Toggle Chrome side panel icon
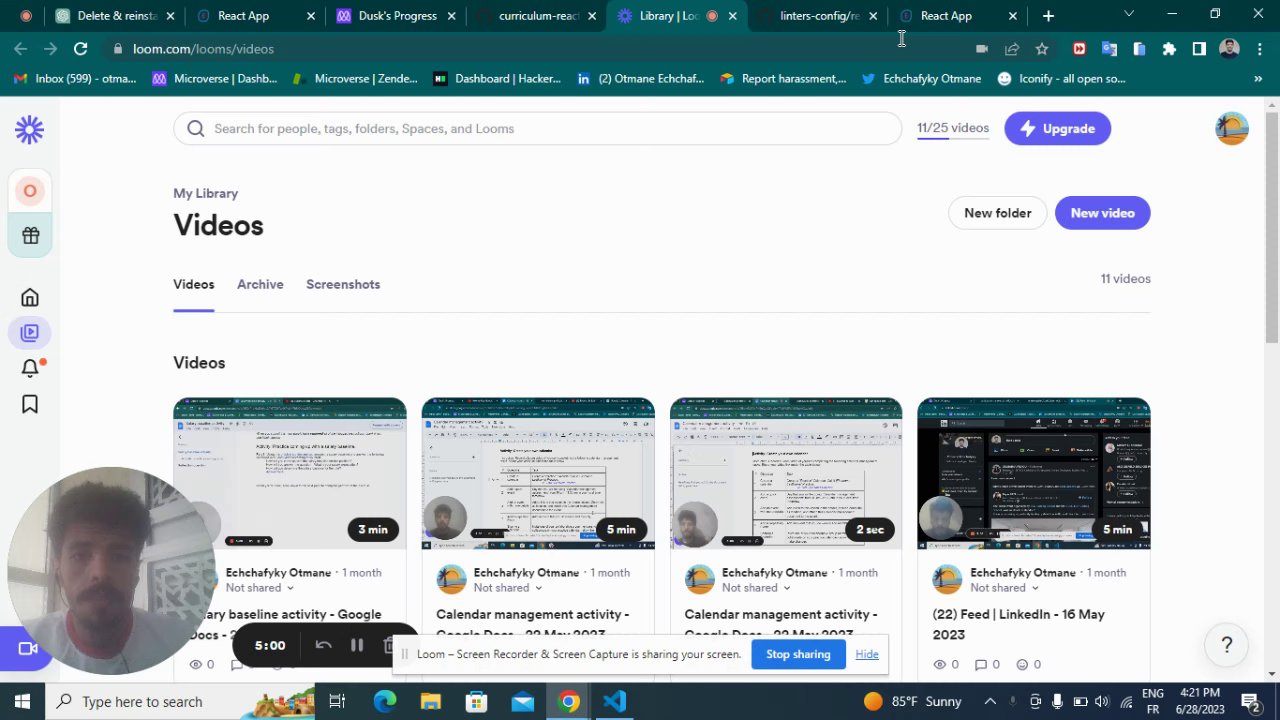This screenshot has width=1280, height=720. [1199, 48]
